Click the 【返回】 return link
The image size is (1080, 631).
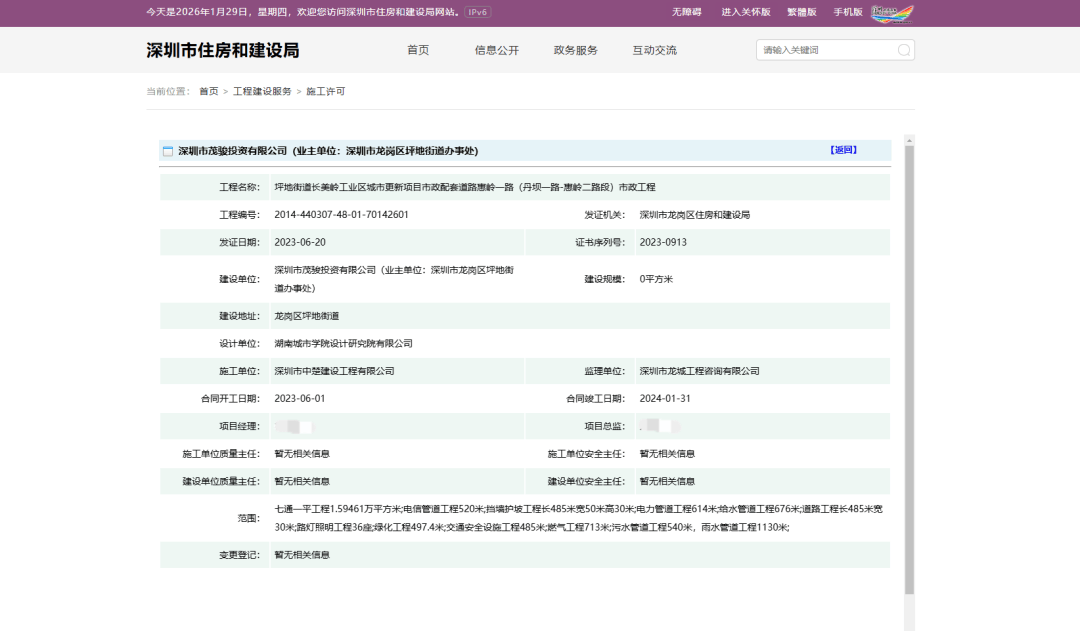pyautogui.click(x=843, y=150)
